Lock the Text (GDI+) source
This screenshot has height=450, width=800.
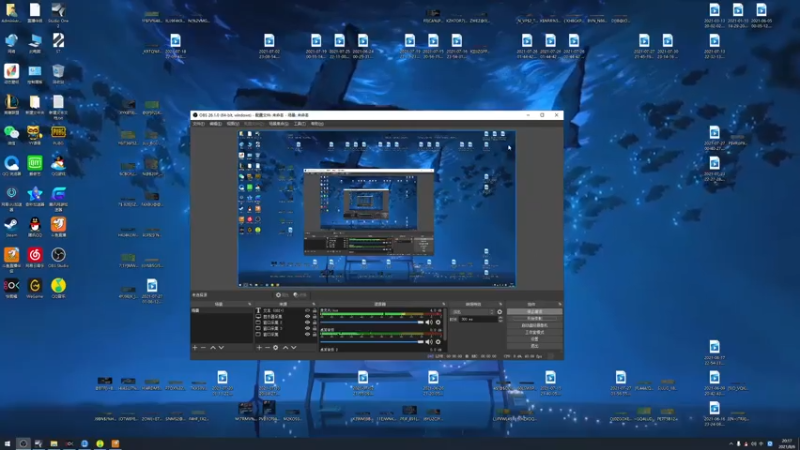[x=314, y=310]
